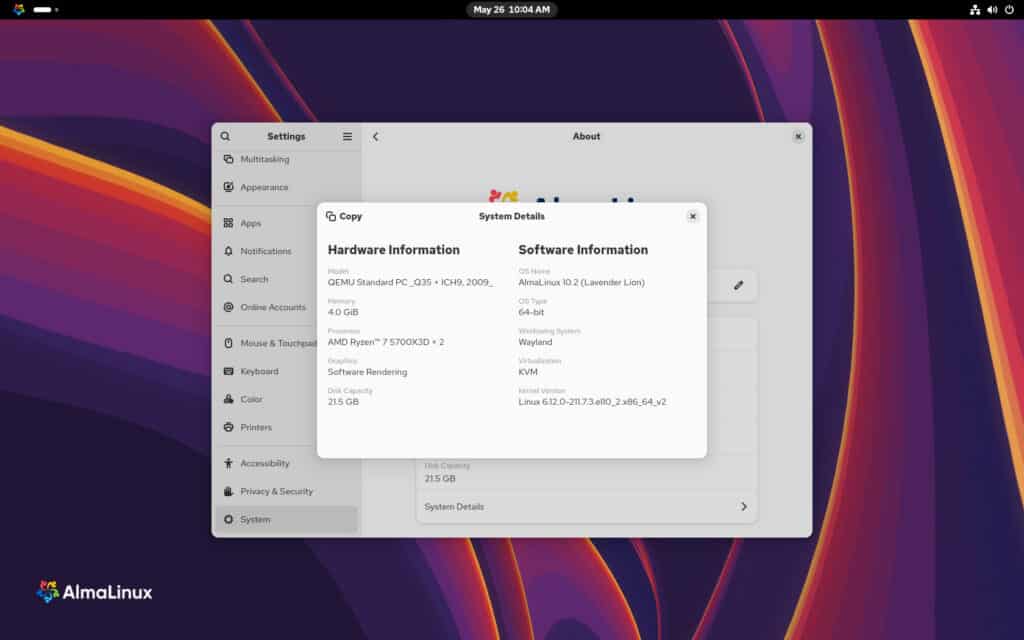Open the Settings hamburger menu

coord(347,136)
